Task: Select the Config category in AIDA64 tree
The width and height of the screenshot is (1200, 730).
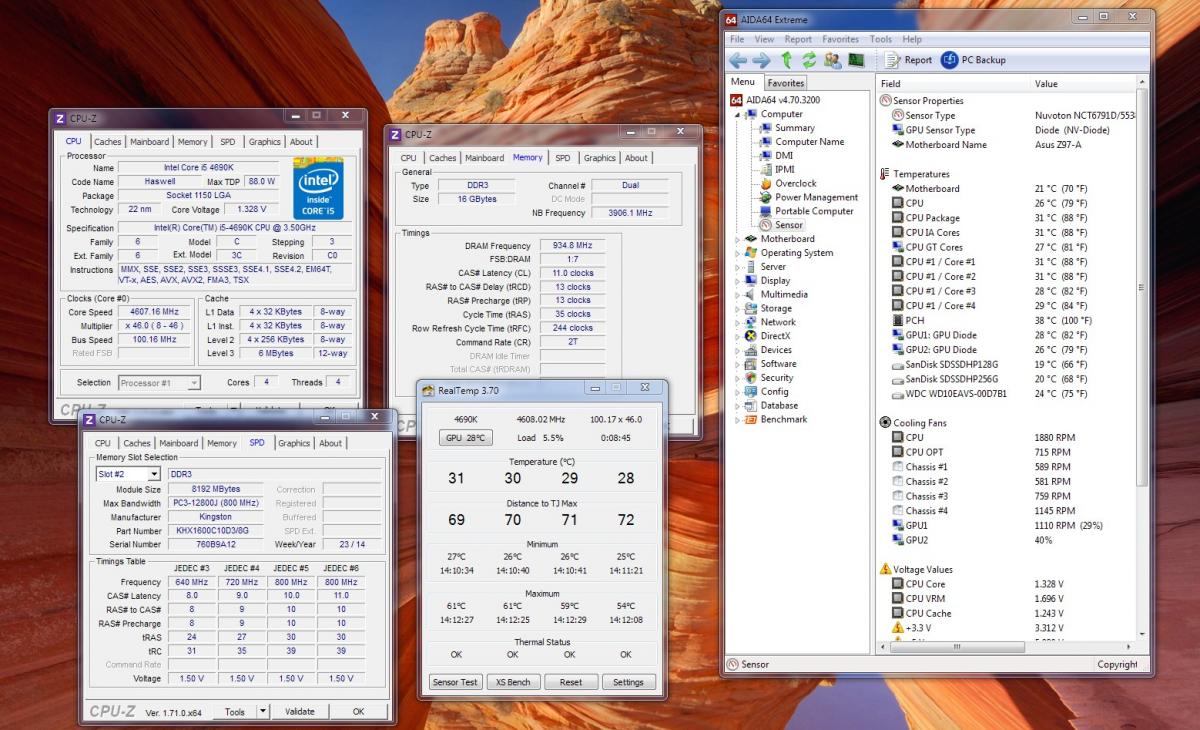Action: [766, 392]
